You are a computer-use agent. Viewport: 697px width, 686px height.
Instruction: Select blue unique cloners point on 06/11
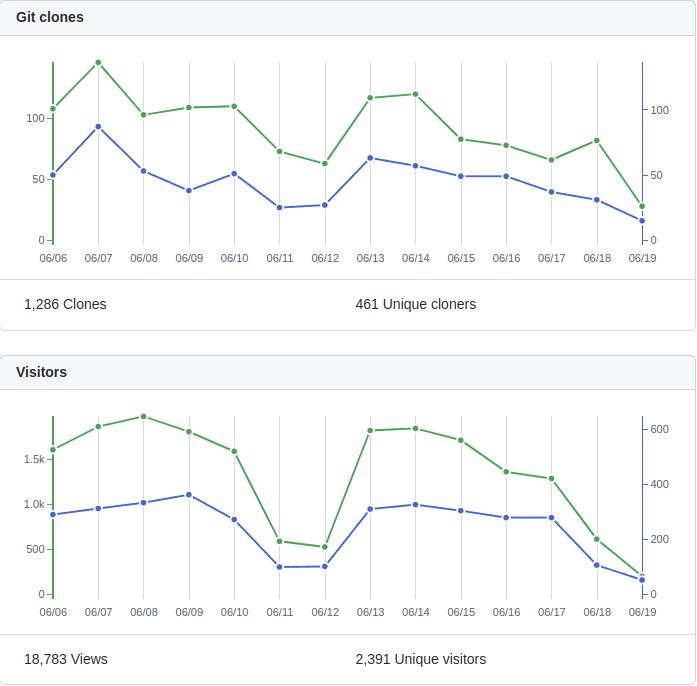pos(280,208)
